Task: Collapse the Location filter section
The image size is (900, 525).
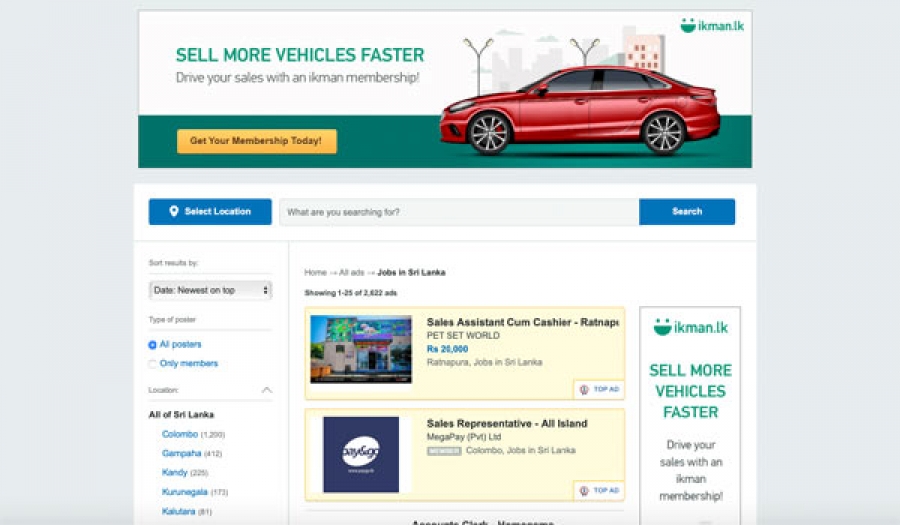Action: tap(266, 390)
